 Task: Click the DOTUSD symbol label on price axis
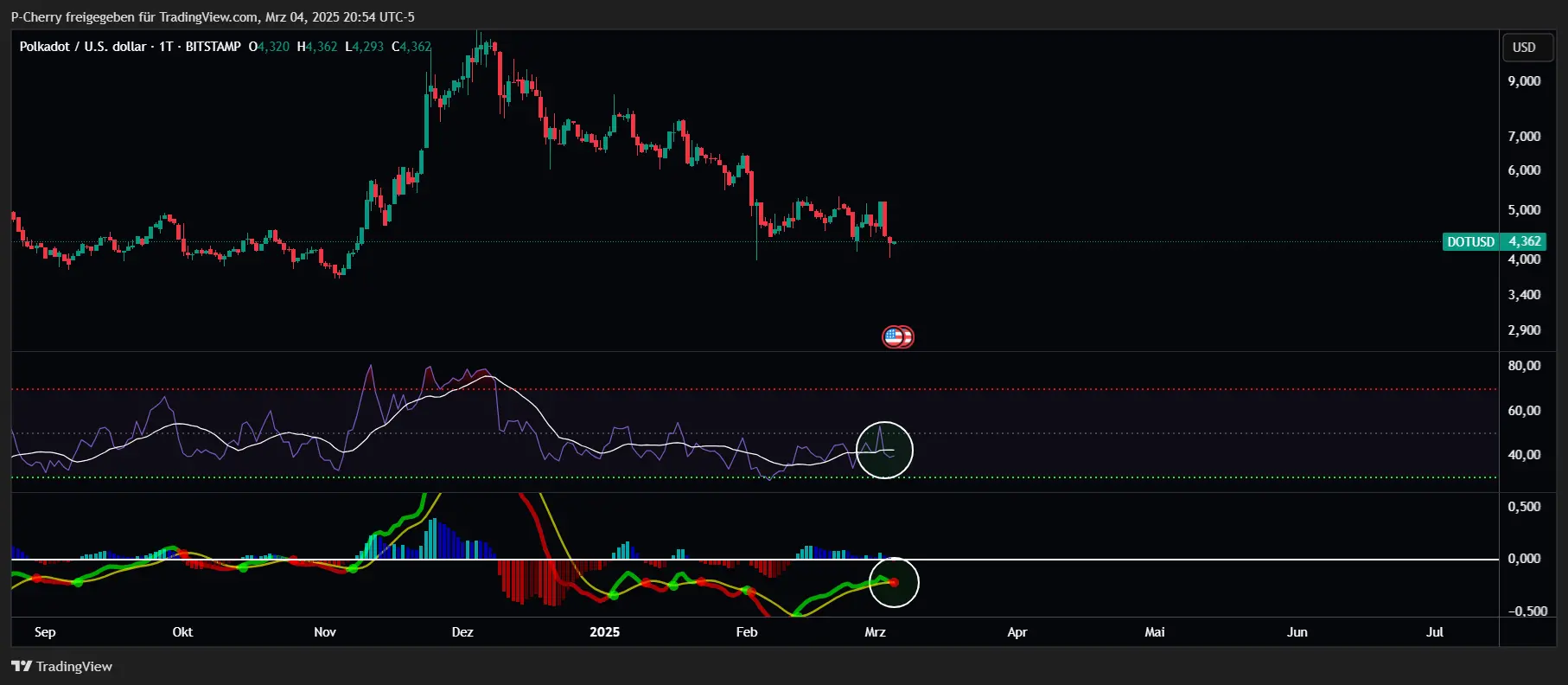coord(1470,241)
